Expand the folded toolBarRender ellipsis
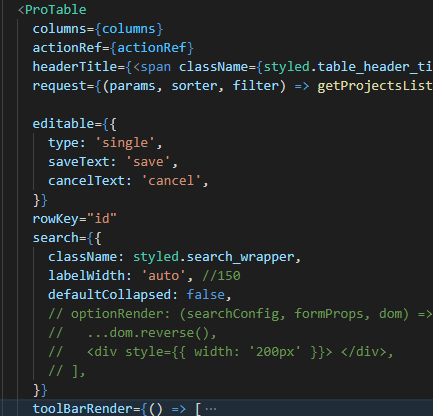Image resolution: width=433 pixels, height=416 pixels. click(x=211, y=409)
